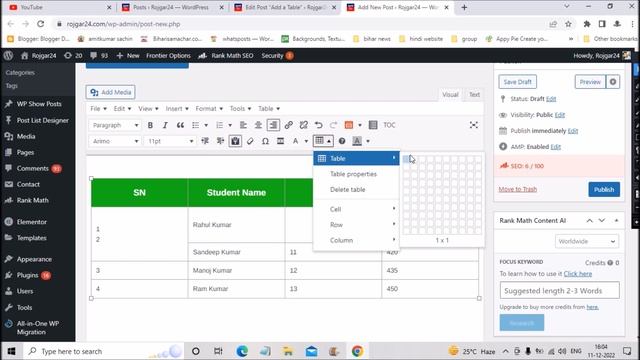This screenshot has width=640, height=360.
Task: Click the Windows Start button
Action: 11,351
